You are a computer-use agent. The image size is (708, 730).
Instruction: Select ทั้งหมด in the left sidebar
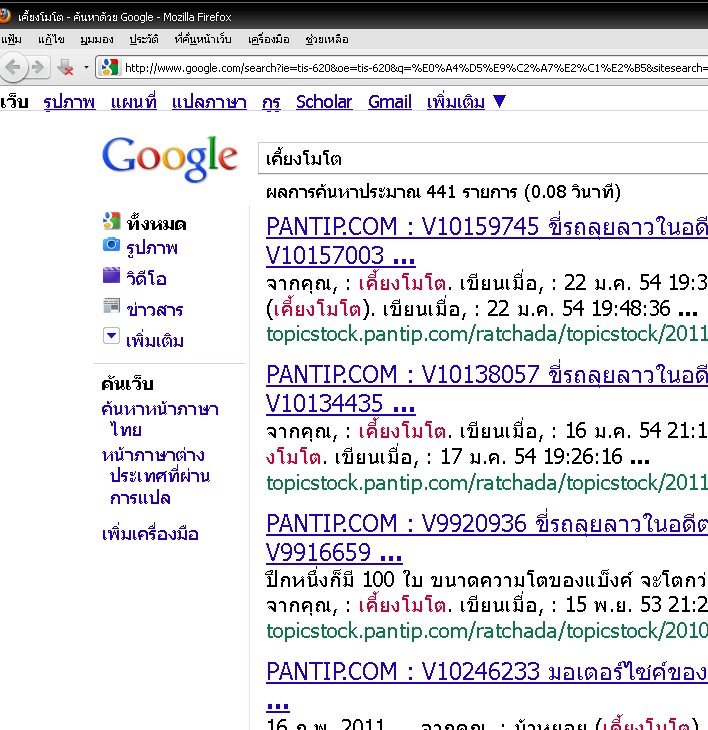pos(156,224)
